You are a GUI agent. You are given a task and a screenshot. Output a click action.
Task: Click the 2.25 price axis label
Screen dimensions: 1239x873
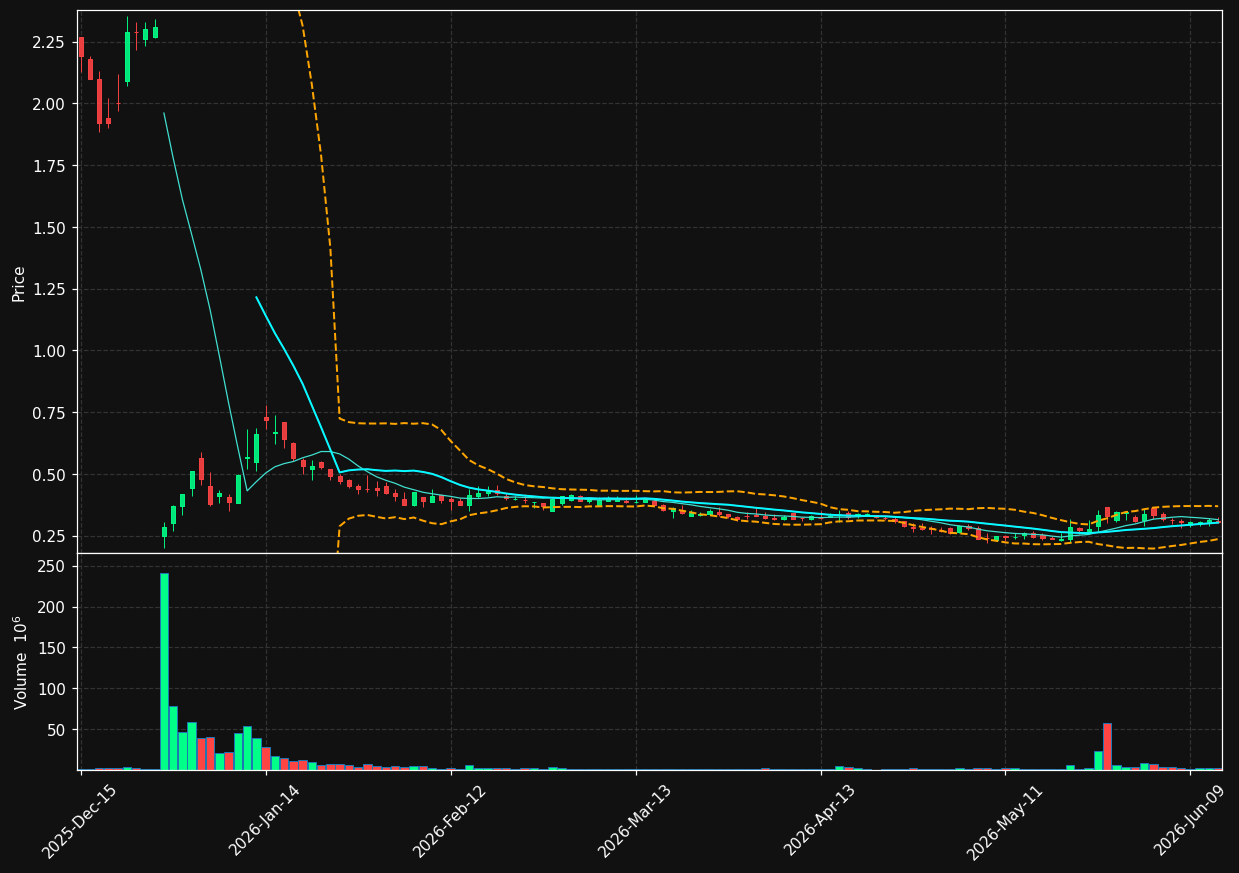(x=50, y=43)
